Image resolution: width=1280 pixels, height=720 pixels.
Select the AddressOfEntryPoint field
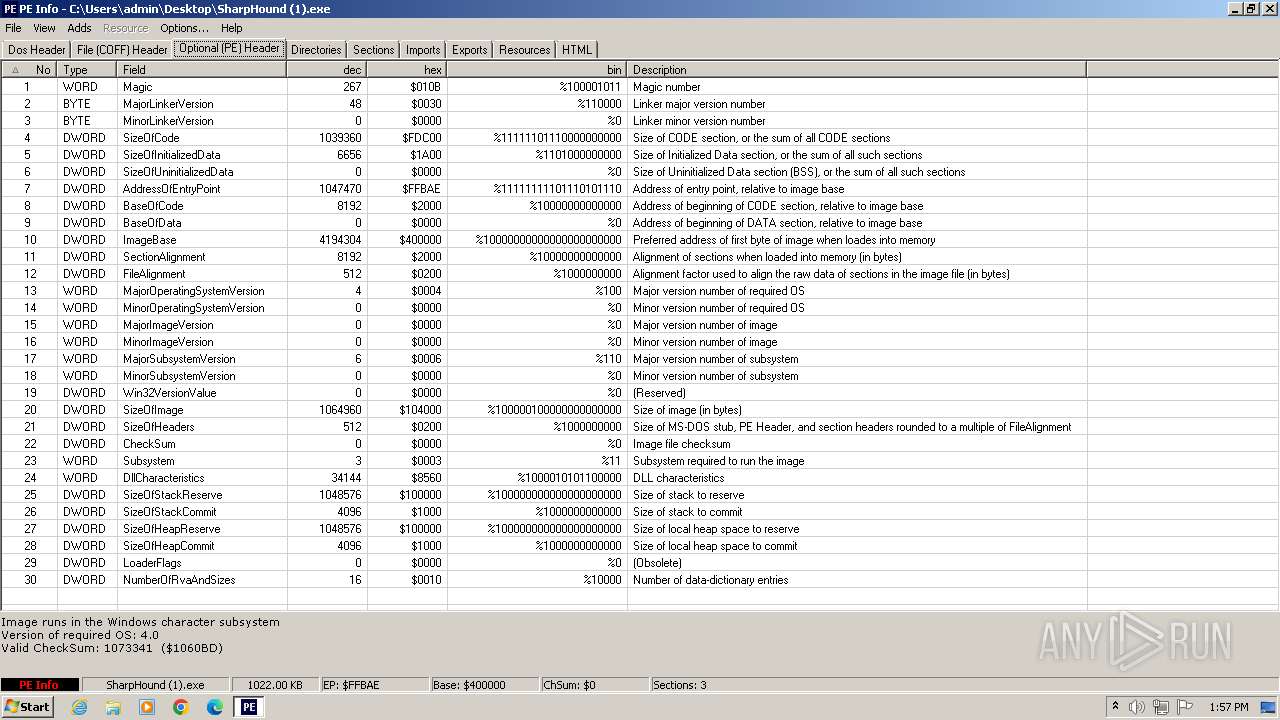click(x=172, y=189)
